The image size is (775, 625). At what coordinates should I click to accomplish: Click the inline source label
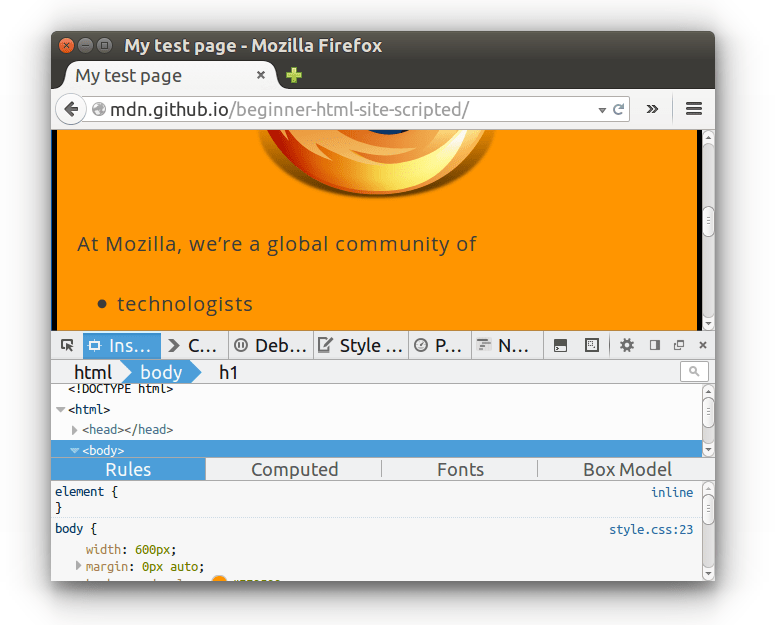[672, 492]
